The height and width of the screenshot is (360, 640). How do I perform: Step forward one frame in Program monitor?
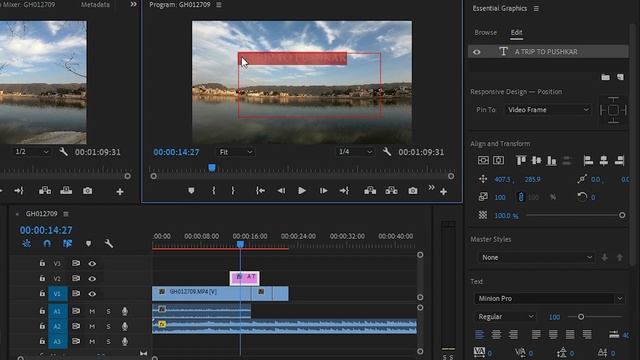click(x=323, y=191)
